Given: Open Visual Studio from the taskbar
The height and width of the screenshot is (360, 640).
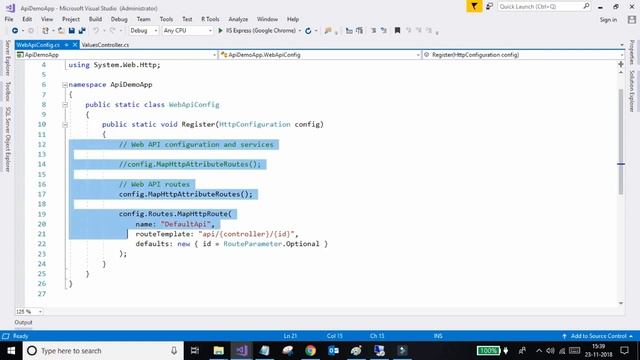Looking at the screenshot, I should click(x=242, y=351).
